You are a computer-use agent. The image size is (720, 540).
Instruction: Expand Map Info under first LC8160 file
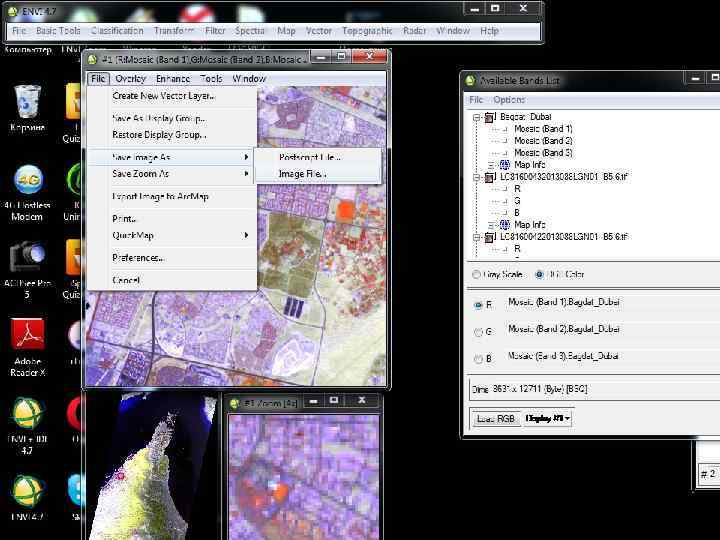491,225
